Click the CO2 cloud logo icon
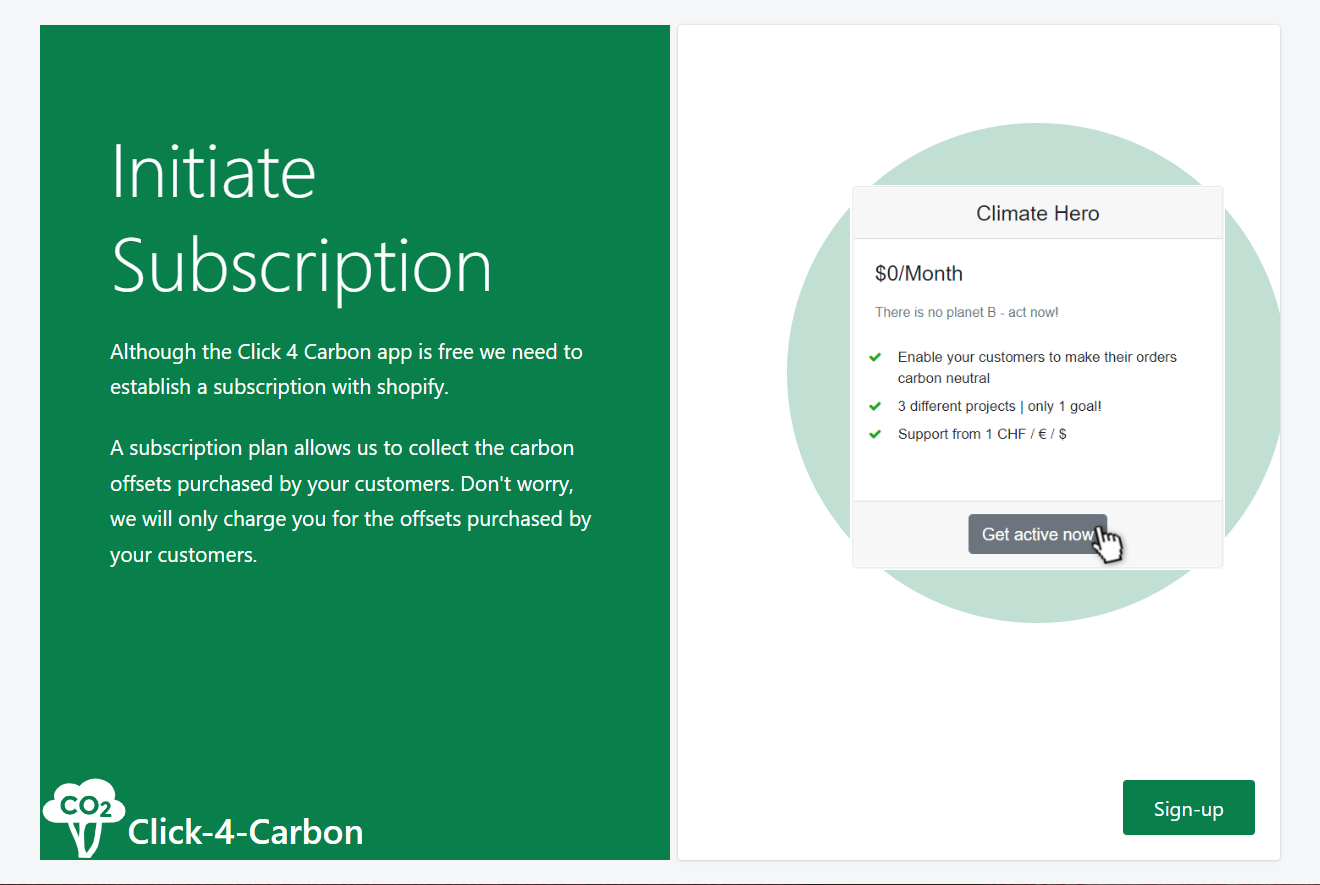The image size is (1320, 885). tap(83, 808)
